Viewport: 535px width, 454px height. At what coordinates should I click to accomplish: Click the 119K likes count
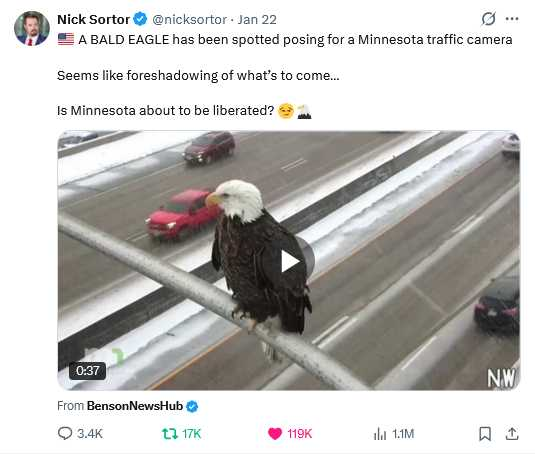click(300, 434)
